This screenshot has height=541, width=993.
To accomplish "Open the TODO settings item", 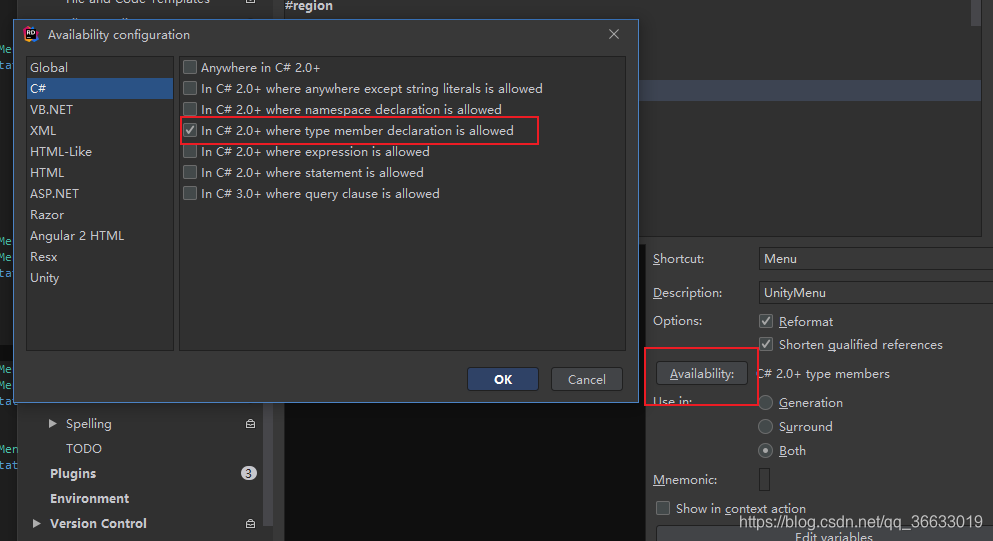I will [x=84, y=449].
